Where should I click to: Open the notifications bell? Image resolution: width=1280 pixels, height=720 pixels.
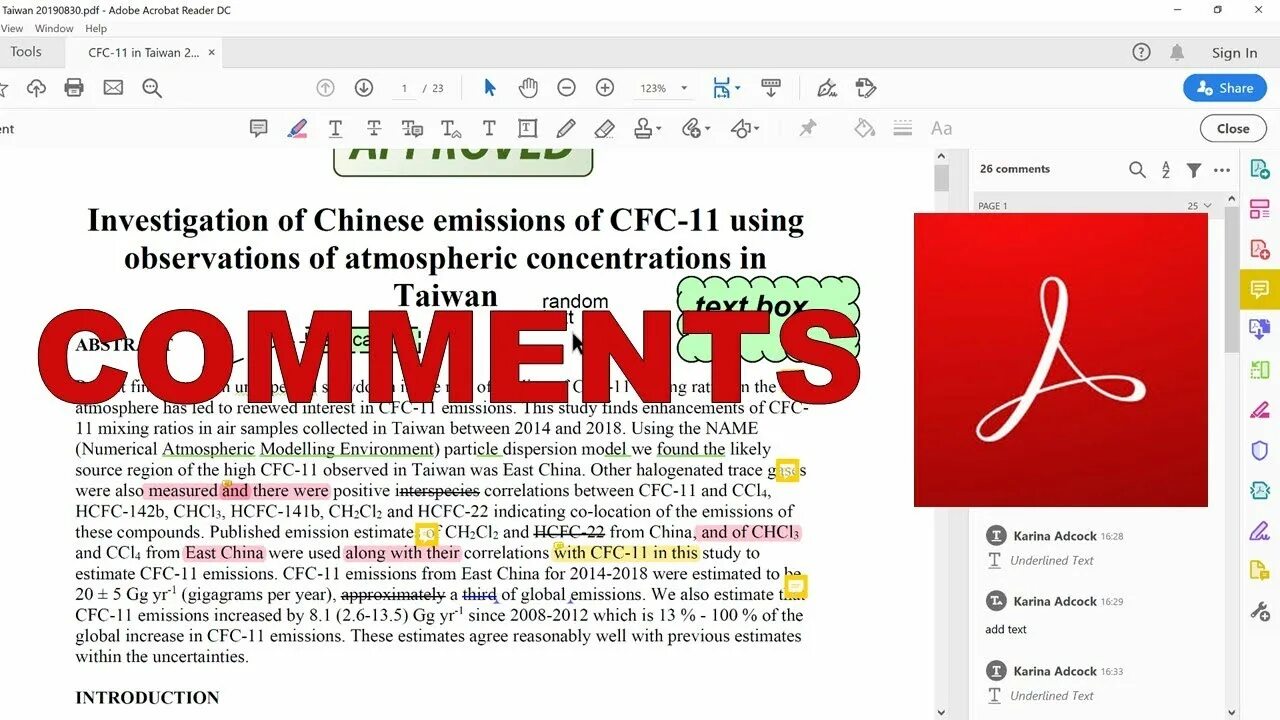[x=1177, y=52]
